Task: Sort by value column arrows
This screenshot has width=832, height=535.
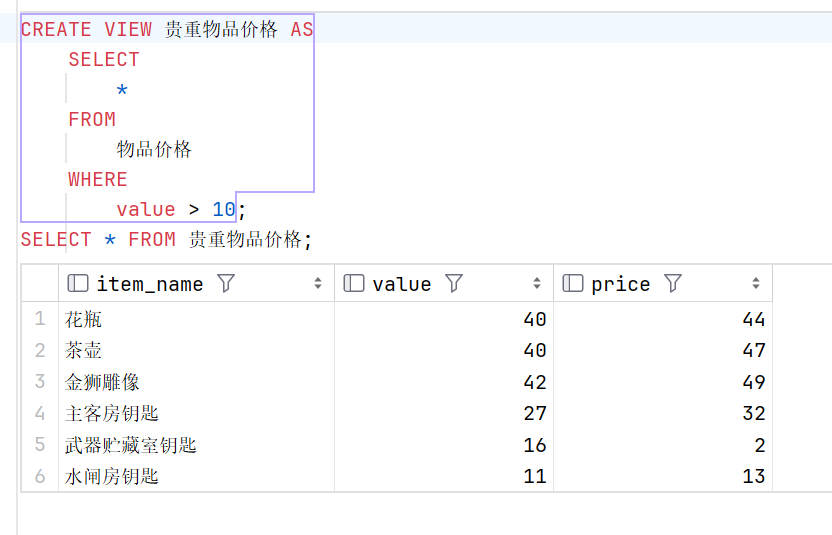Action: pyautogui.click(x=537, y=283)
